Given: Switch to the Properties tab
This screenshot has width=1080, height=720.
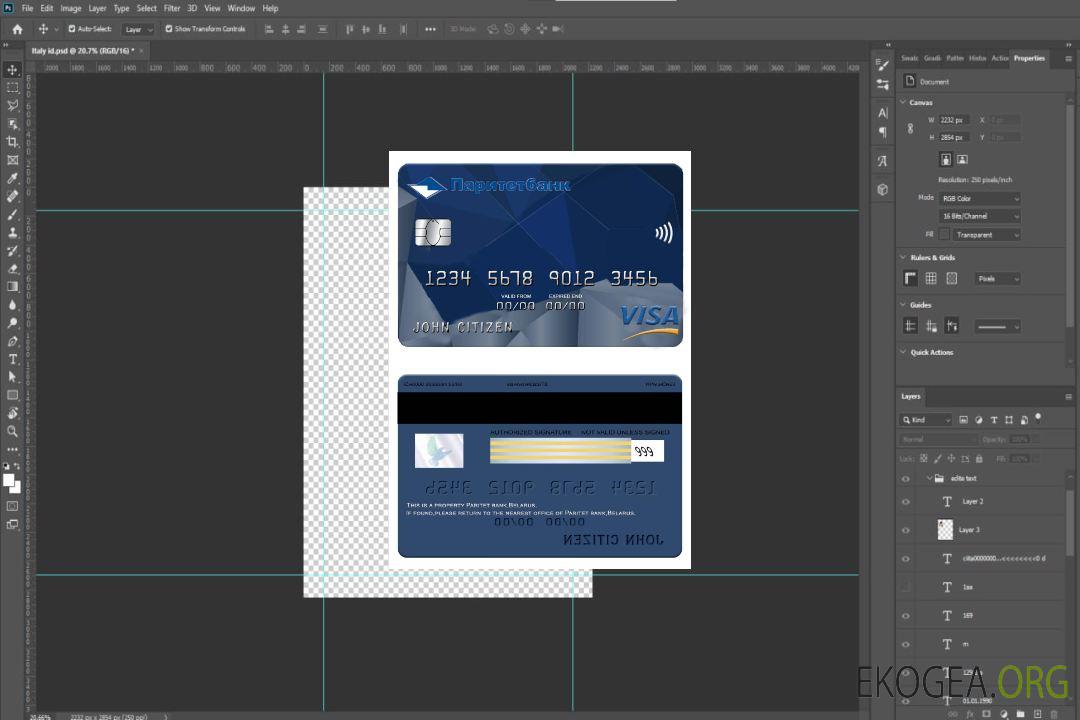Looking at the screenshot, I should point(1029,59).
